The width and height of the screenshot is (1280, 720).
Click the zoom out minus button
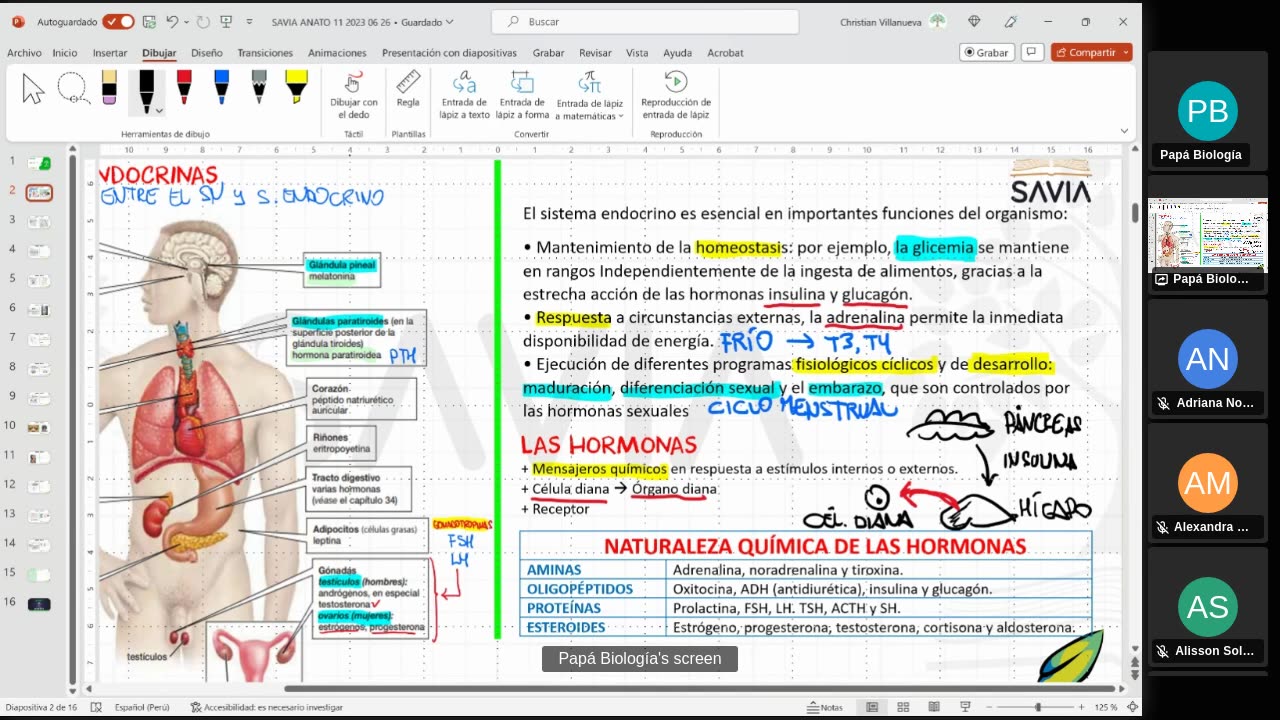988,707
